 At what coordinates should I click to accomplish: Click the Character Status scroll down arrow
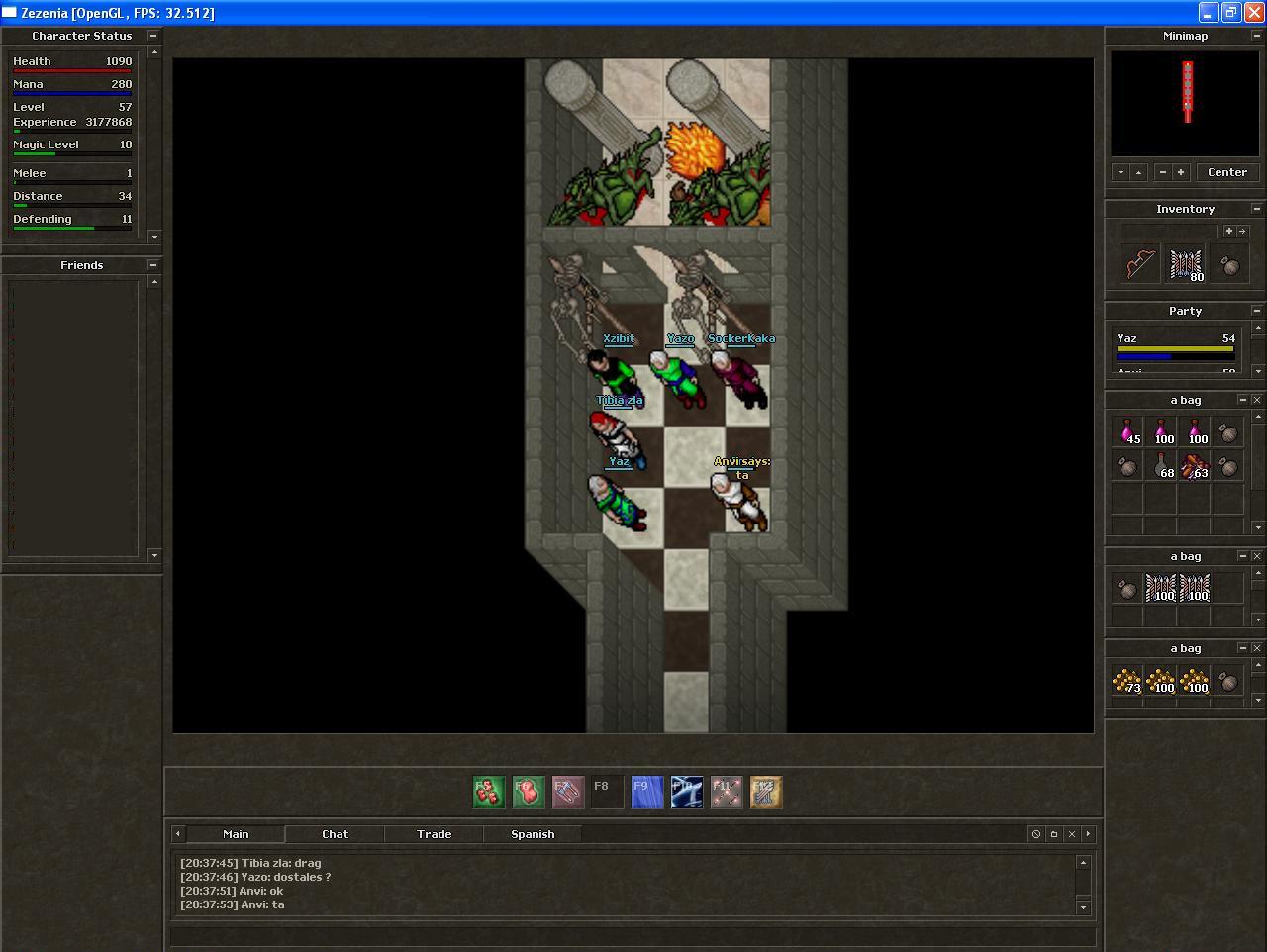pyautogui.click(x=153, y=237)
